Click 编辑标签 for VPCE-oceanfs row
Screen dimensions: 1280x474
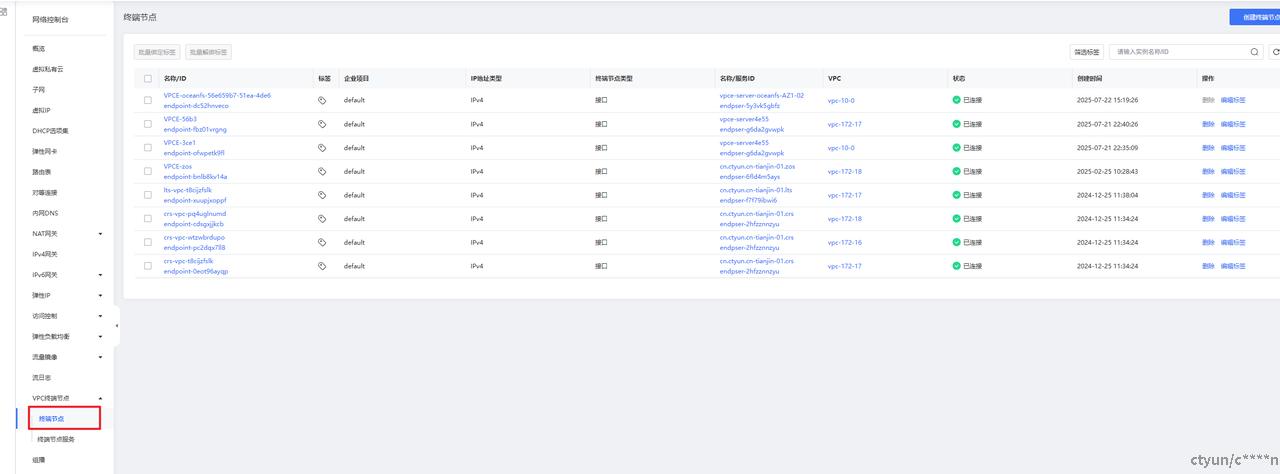pyautogui.click(x=1233, y=100)
